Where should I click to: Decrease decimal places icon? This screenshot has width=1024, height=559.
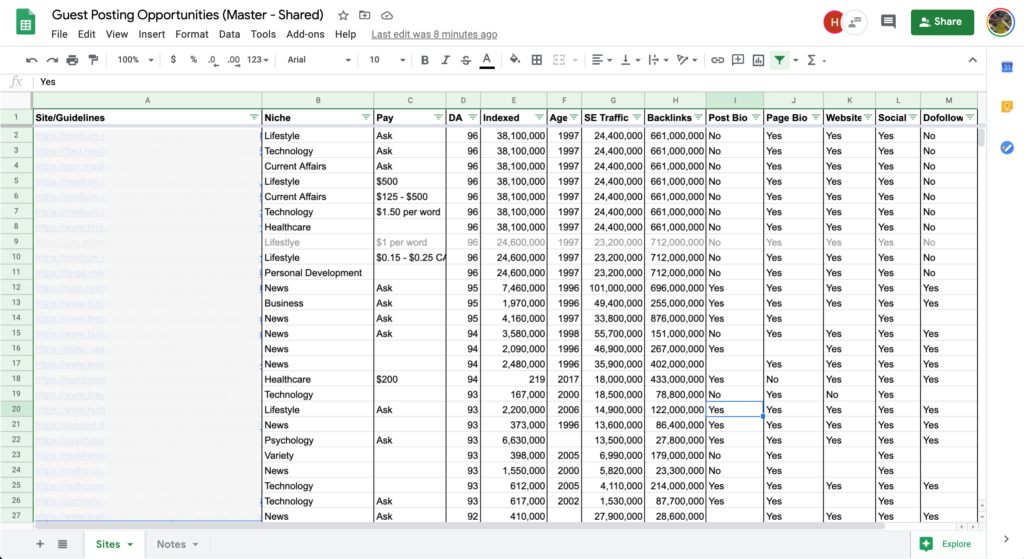[213, 60]
